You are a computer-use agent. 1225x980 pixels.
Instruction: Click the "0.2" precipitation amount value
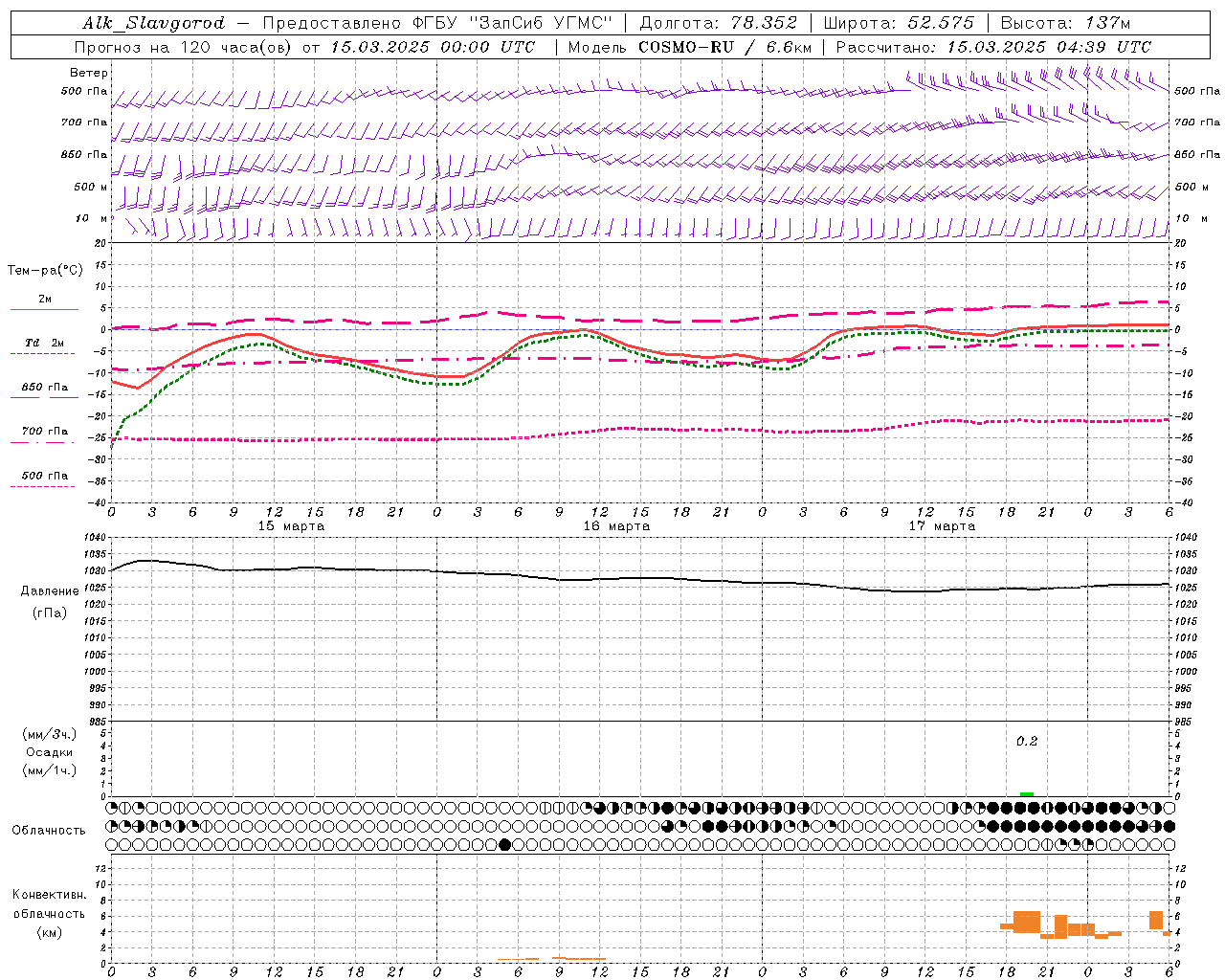pos(1027,742)
